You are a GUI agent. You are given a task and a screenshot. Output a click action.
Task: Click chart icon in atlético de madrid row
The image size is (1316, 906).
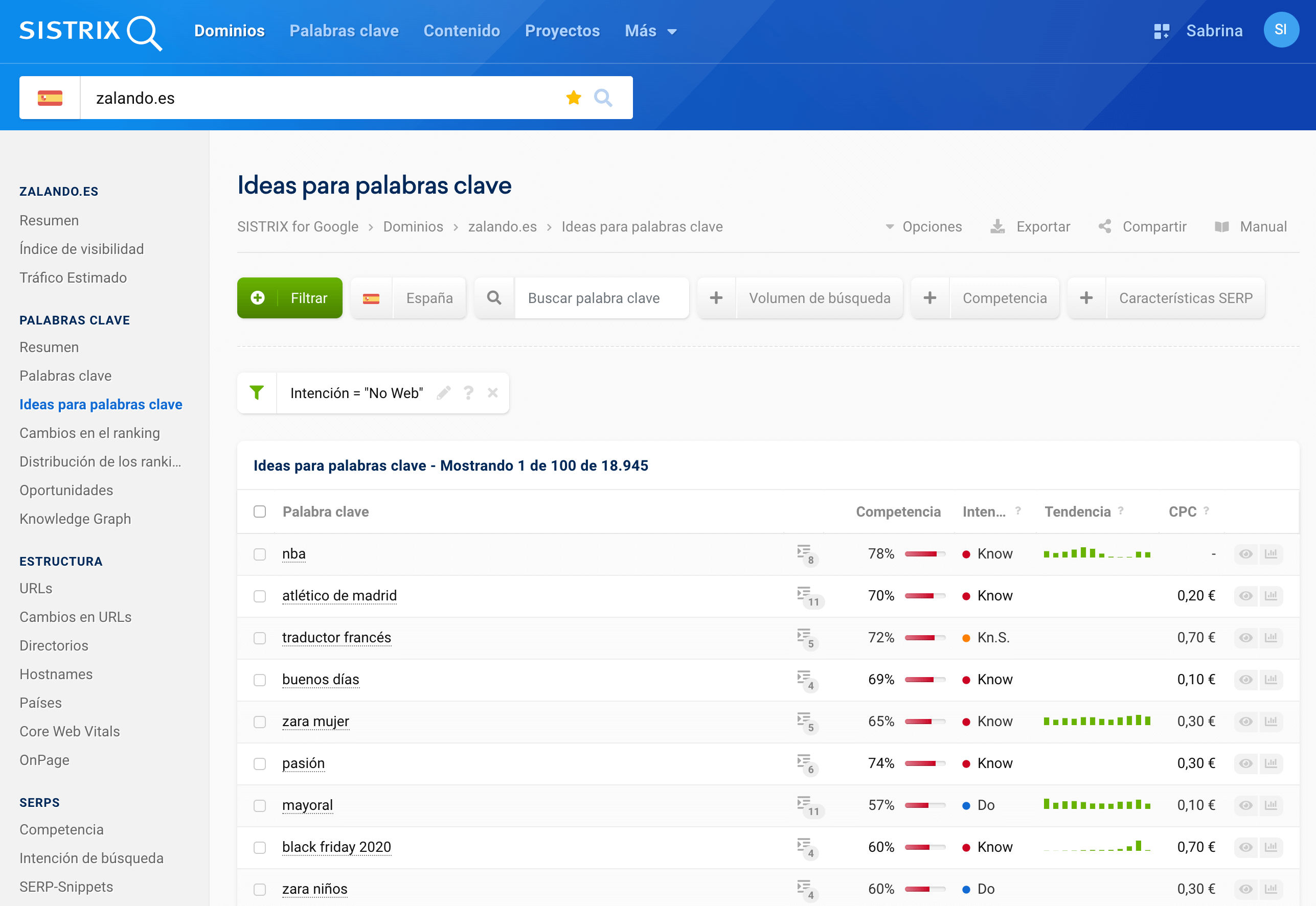[1270, 595]
